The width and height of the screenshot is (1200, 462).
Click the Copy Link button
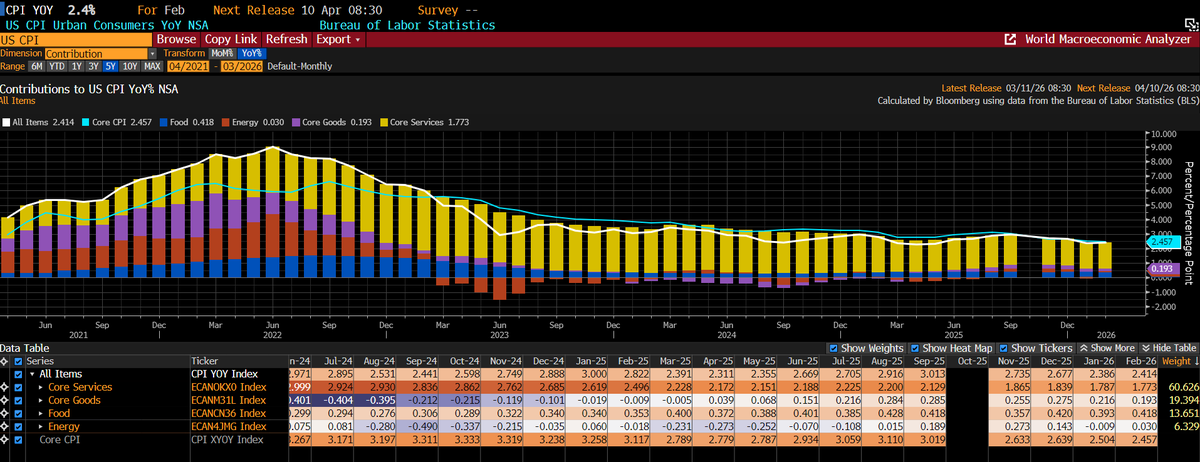tap(232, 39)
